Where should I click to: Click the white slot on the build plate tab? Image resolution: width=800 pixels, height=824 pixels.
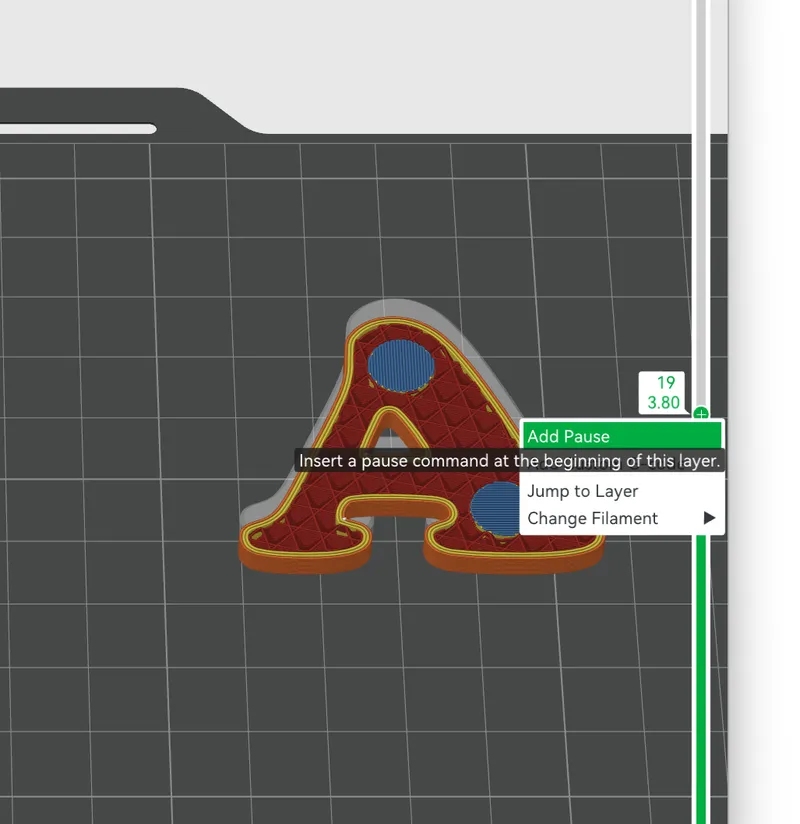(x=78, y=129)
